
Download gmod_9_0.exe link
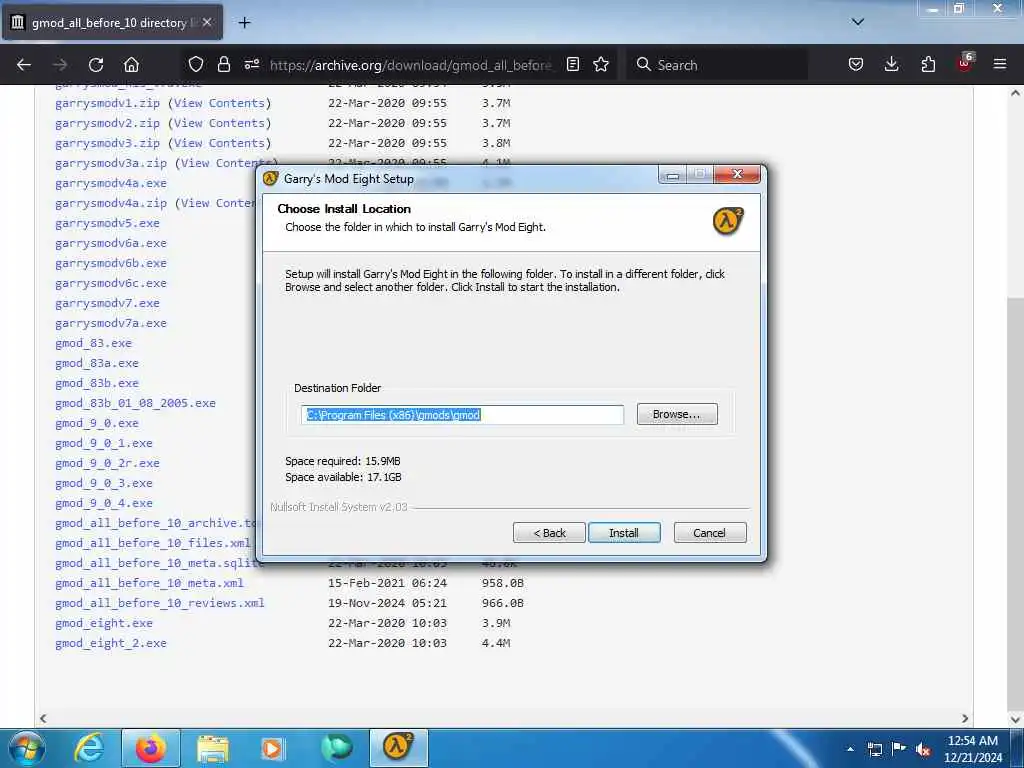[97, 423]
